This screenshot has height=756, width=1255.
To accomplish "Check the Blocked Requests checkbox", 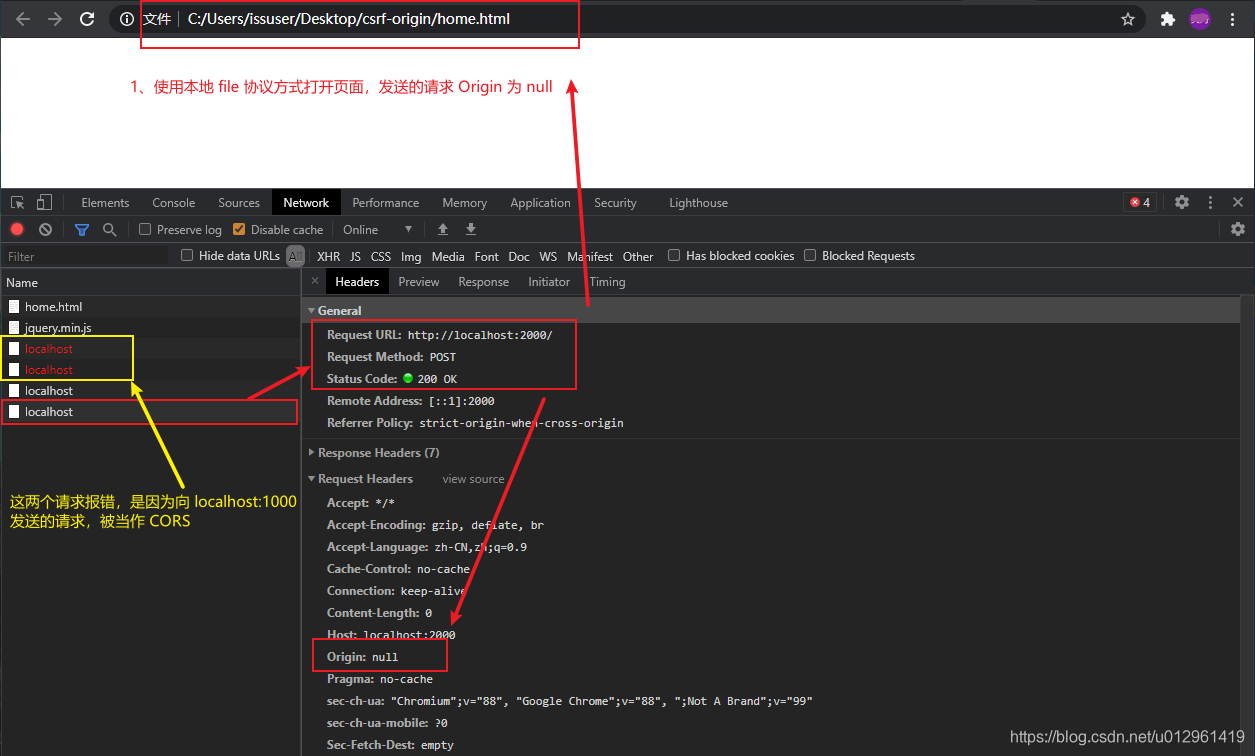I will pyautogui.click(x=810, y=255).
